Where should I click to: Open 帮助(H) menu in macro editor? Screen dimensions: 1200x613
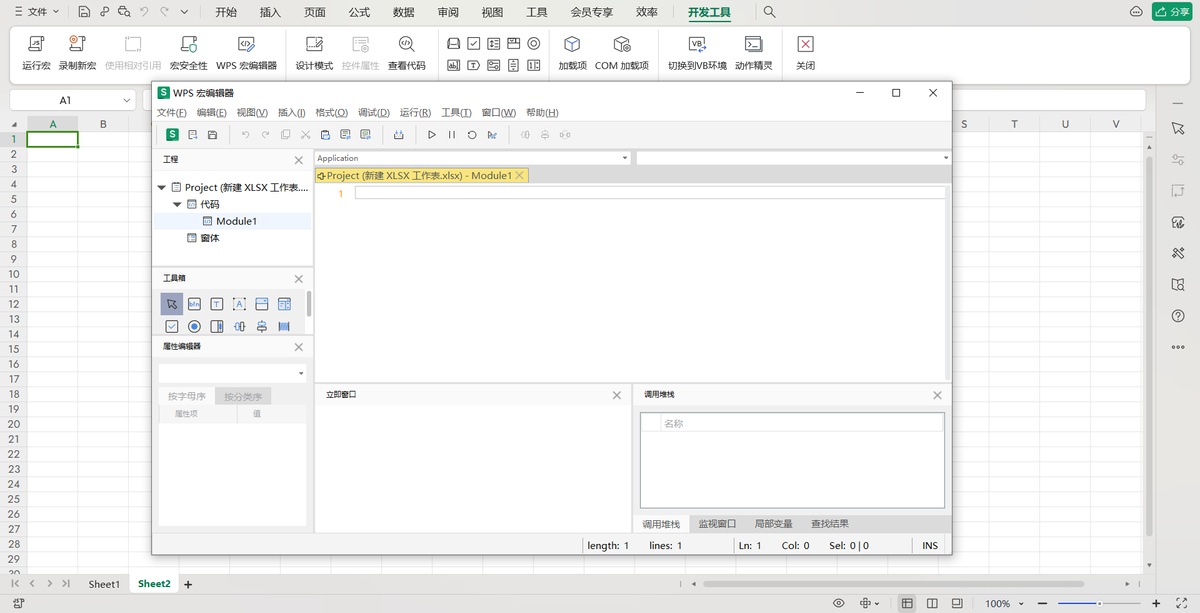pos(542,113)
